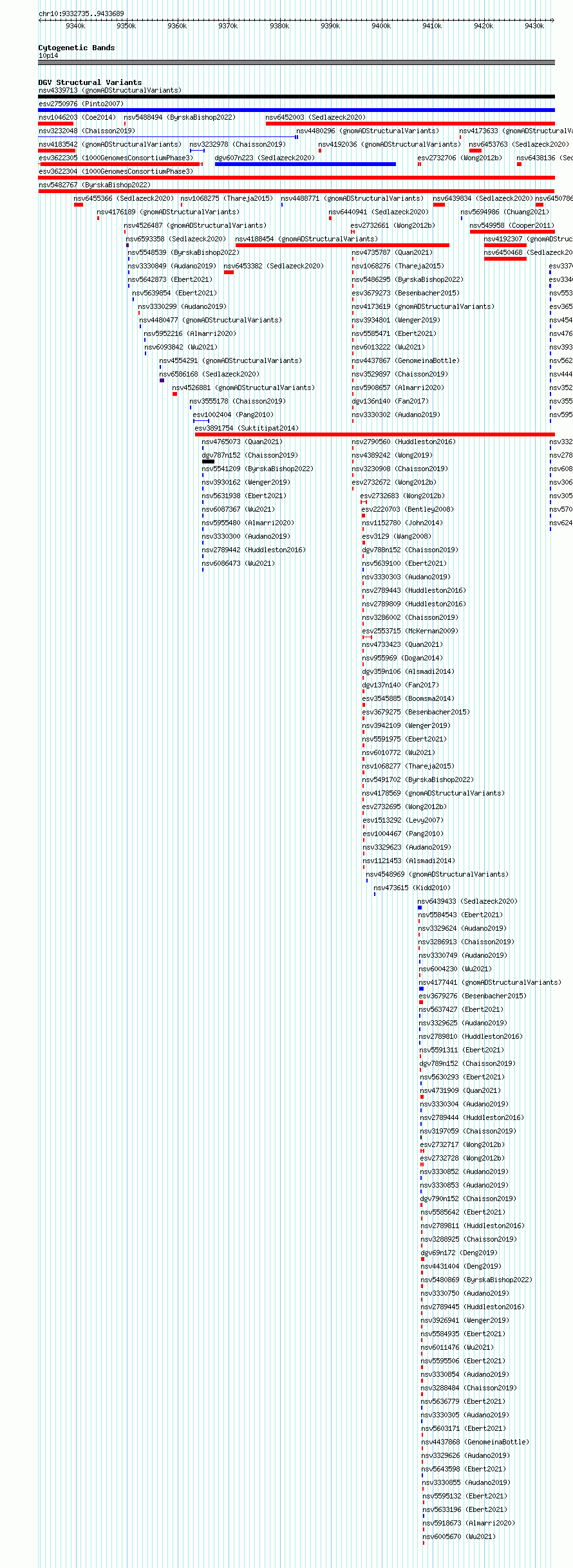
Task: Open dgv69n172 (Deng2019) entry
Action: 459,1253
